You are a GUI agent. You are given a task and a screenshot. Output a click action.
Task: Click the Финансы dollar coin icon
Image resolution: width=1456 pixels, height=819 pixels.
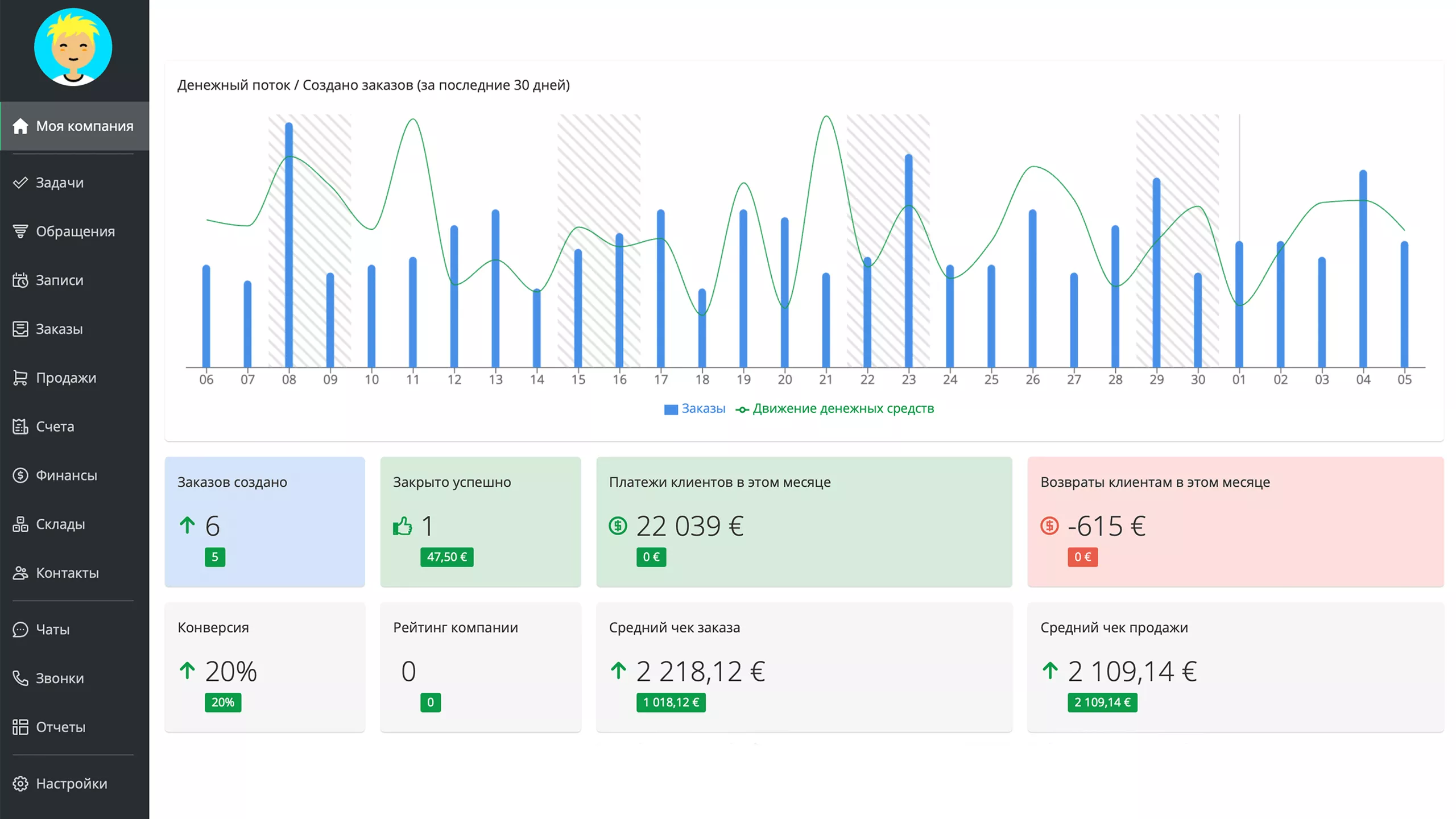tap(20, 475)
